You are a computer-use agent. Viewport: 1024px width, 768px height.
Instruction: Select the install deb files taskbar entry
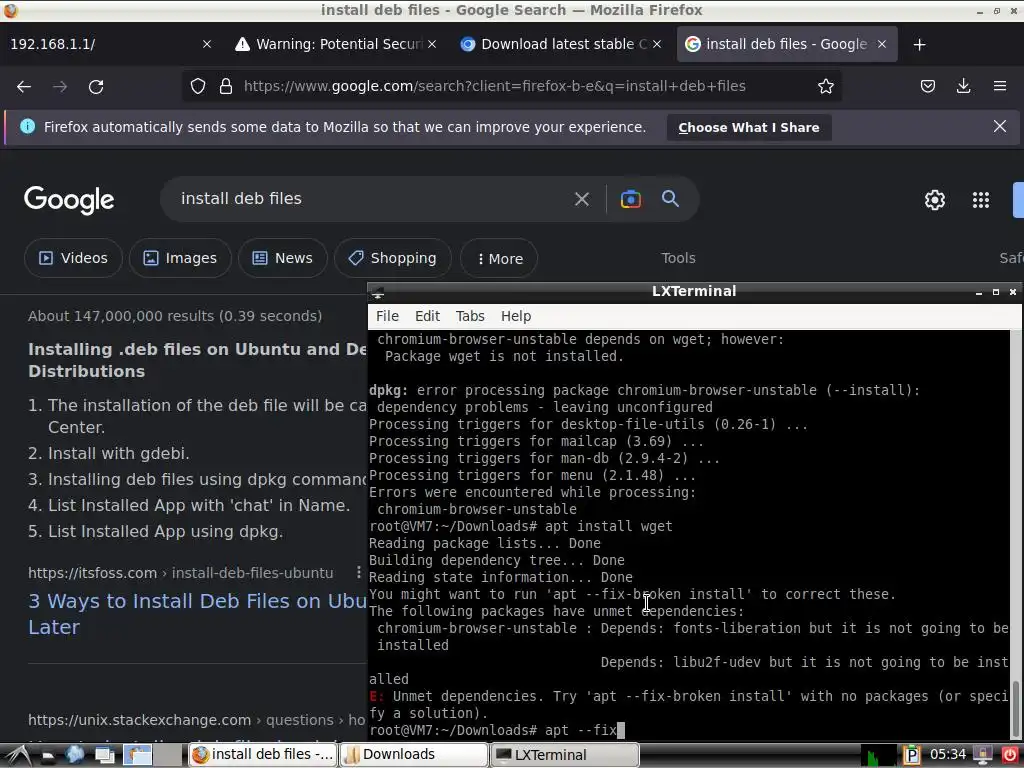point(263,755)
